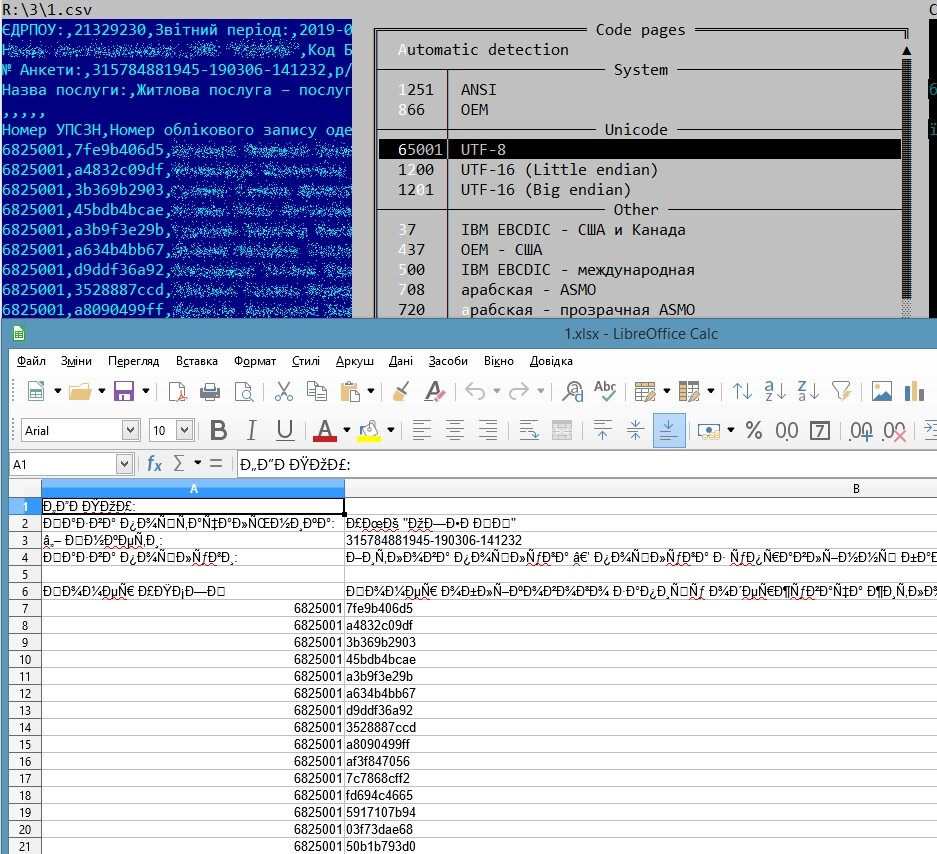937x854 pixels.
Task: Click the yellow background color swatch
Action: 368,431
